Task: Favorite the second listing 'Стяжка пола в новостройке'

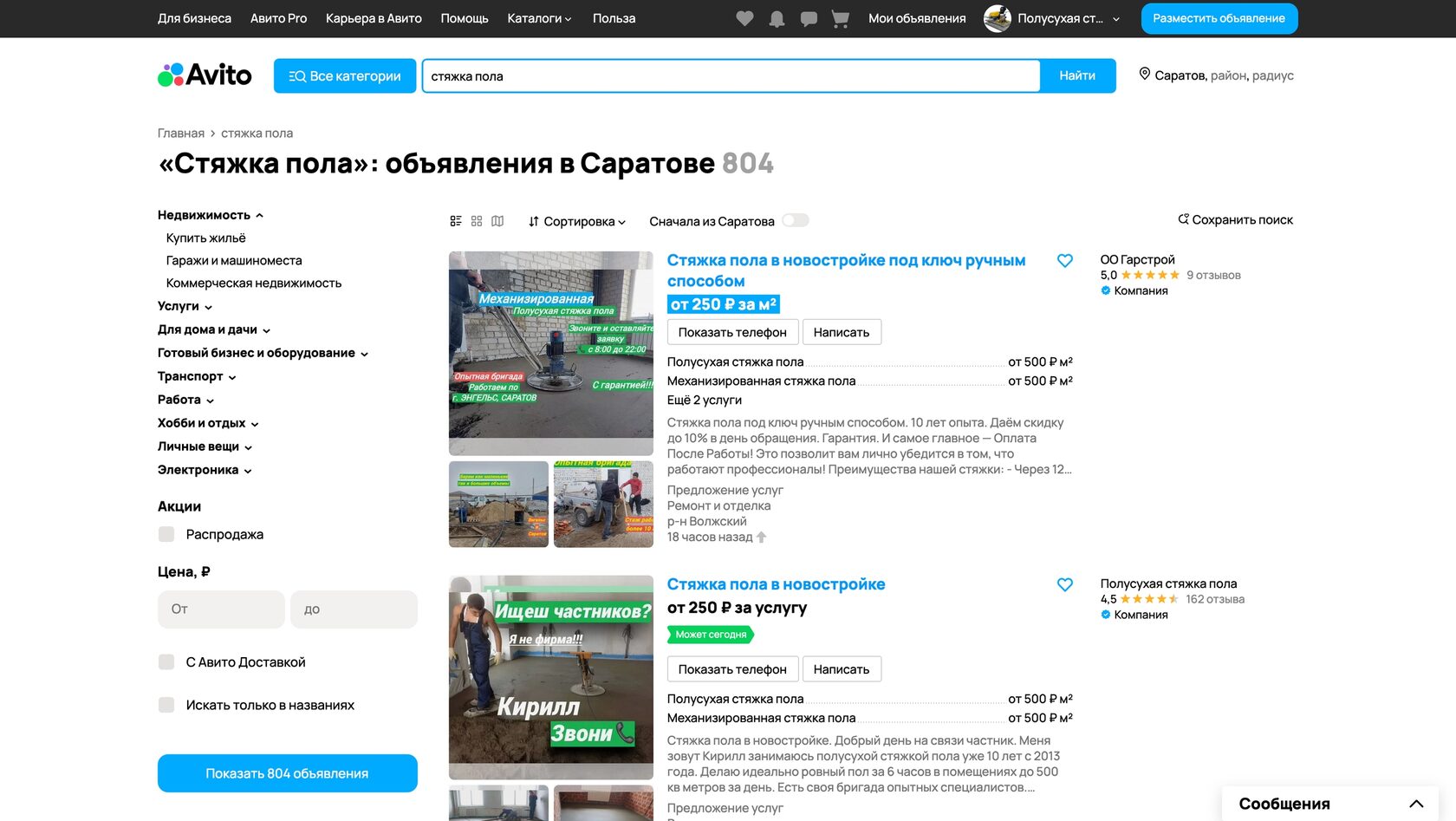Action: 1065,584
